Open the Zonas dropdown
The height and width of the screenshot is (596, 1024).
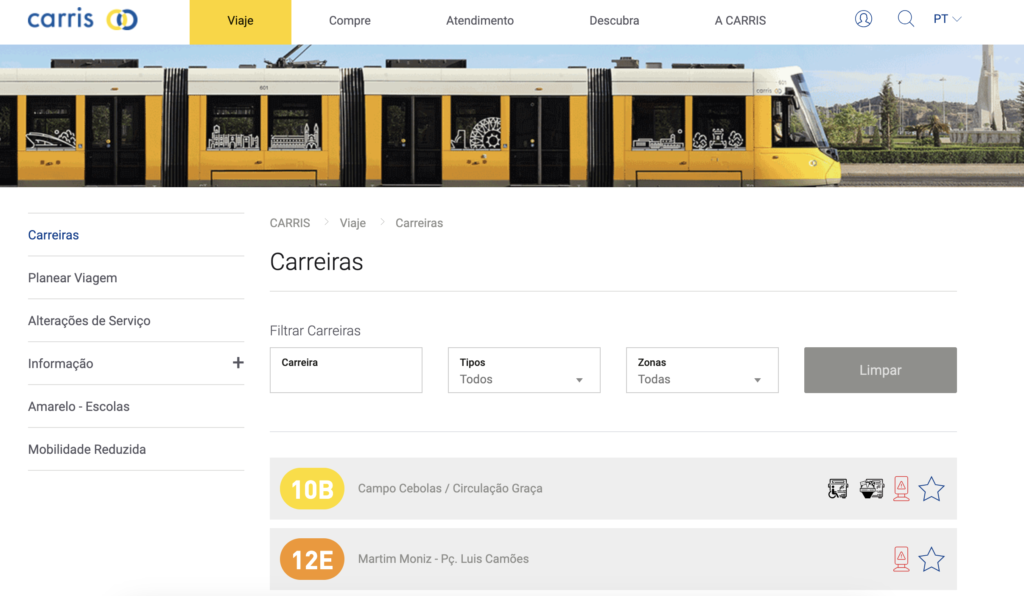[x=702, y=370]
